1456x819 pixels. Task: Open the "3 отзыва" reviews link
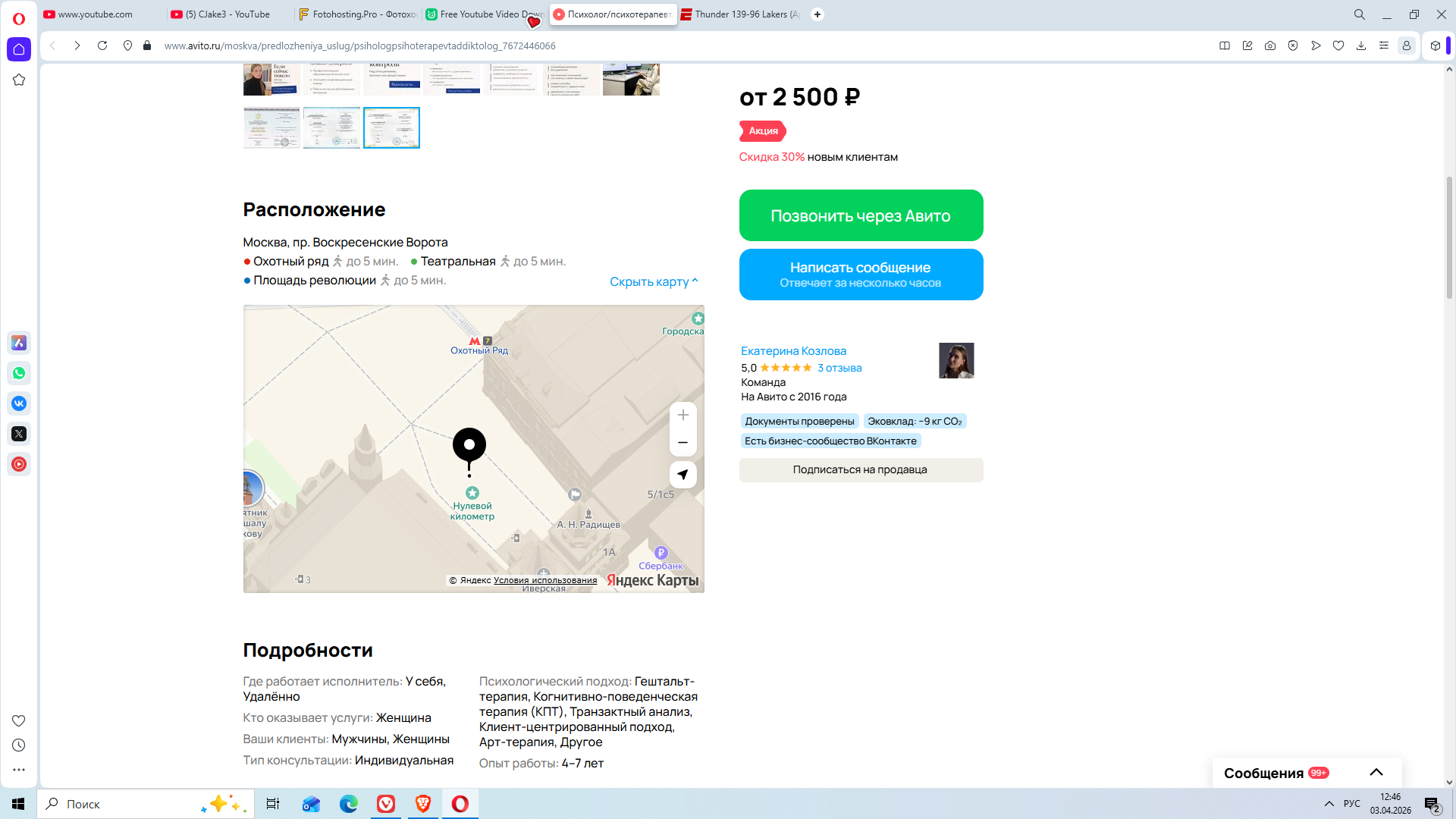[839, 368]
